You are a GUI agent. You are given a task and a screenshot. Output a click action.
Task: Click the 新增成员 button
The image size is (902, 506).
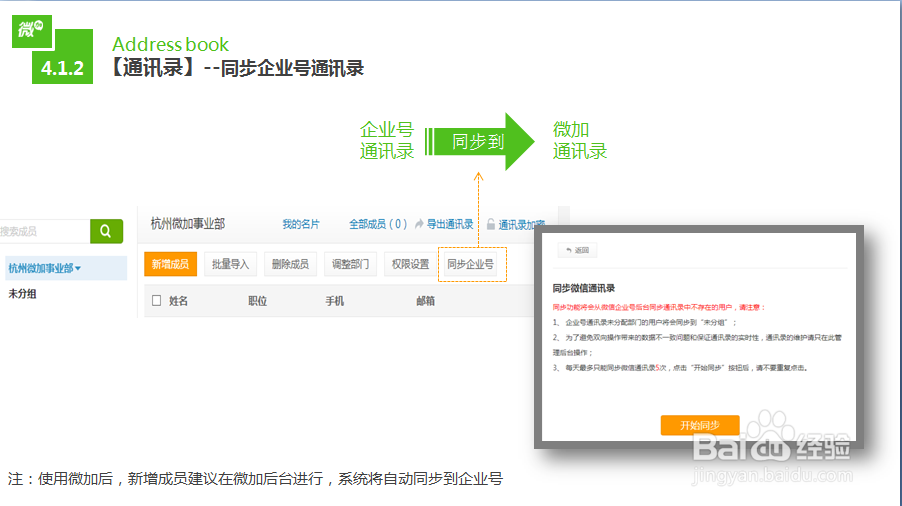170,264
